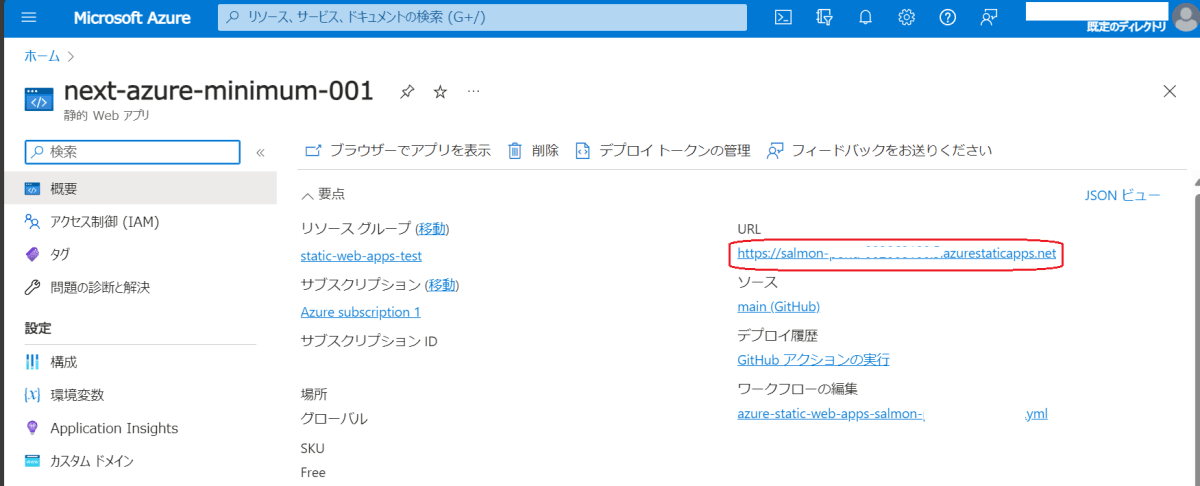Screen dimensions: 1200x486
Task: Select the サブスクリプション ID label text
Action: (x=369, y=341)
